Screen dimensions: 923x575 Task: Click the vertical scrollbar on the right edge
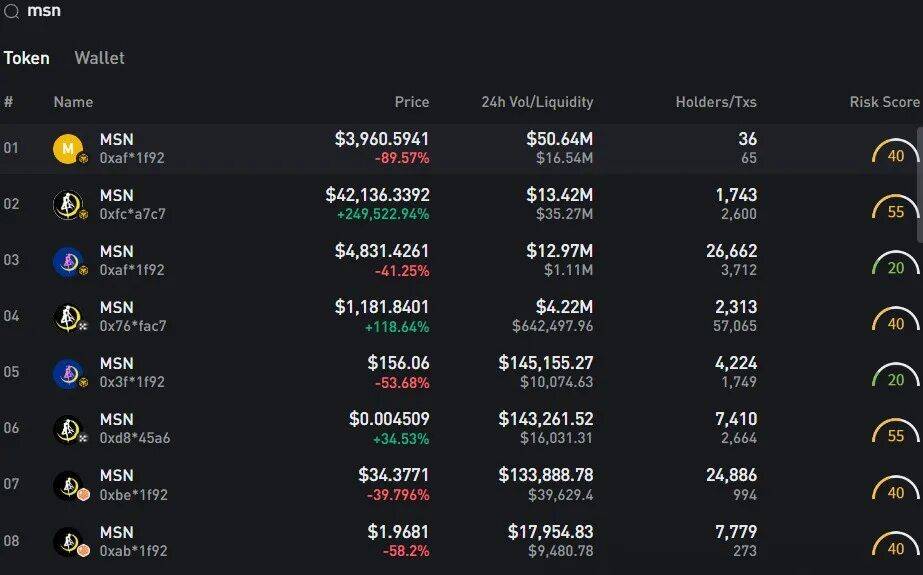(919, 185)
